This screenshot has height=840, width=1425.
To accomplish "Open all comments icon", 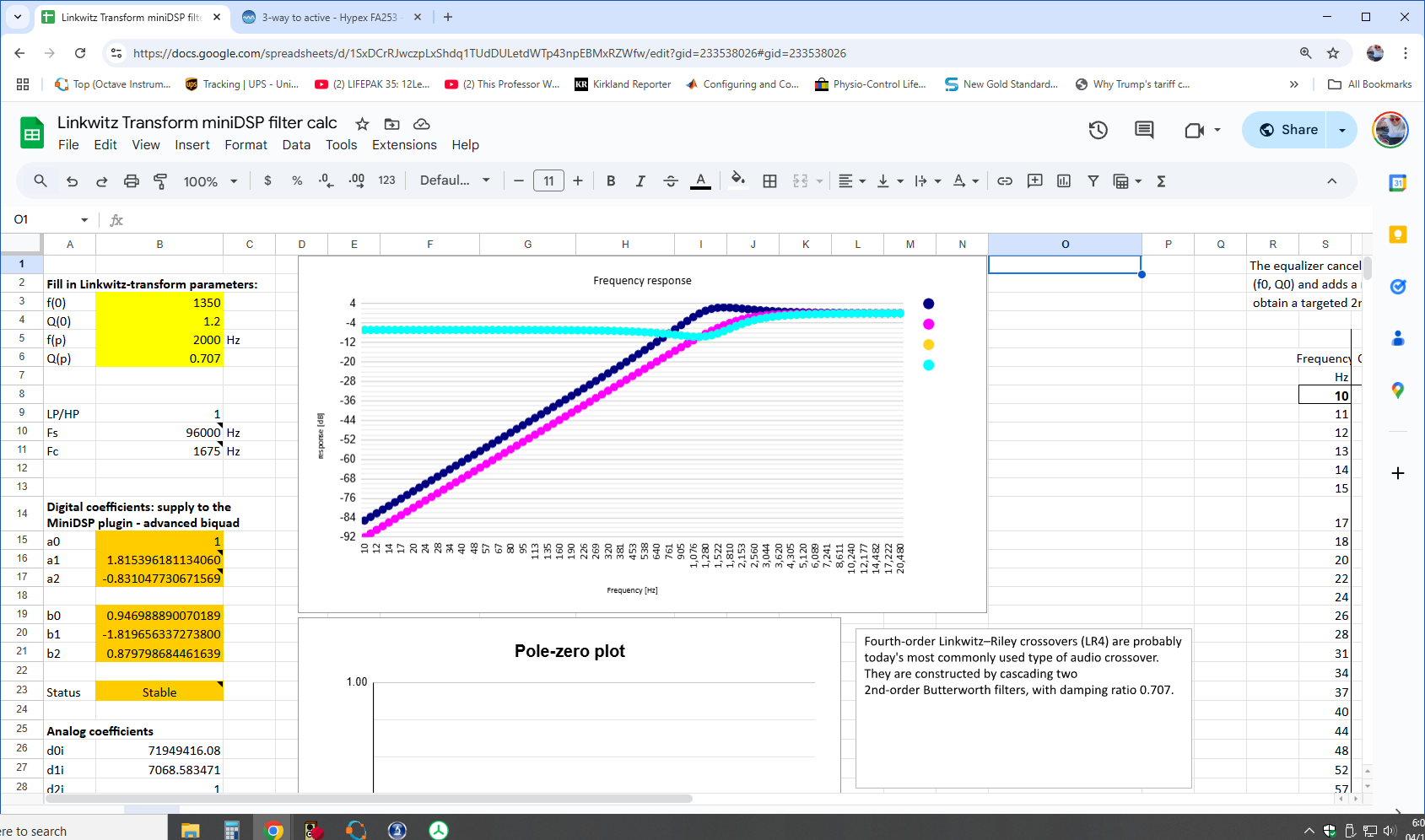I will (1144, 130).
